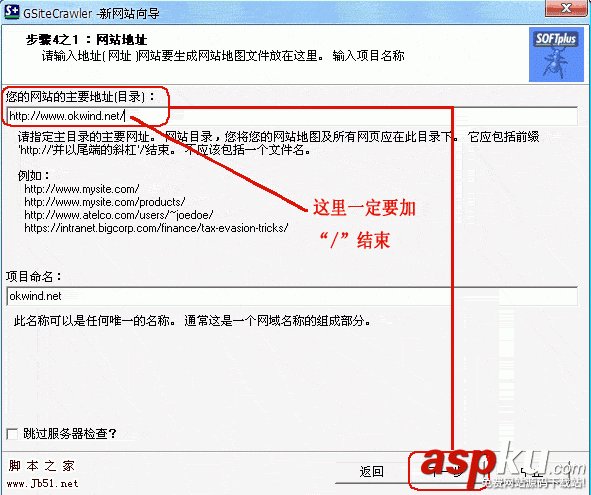Focus the main website address field
This screenshot has height=495, width=591.
[x=292, y=116]
